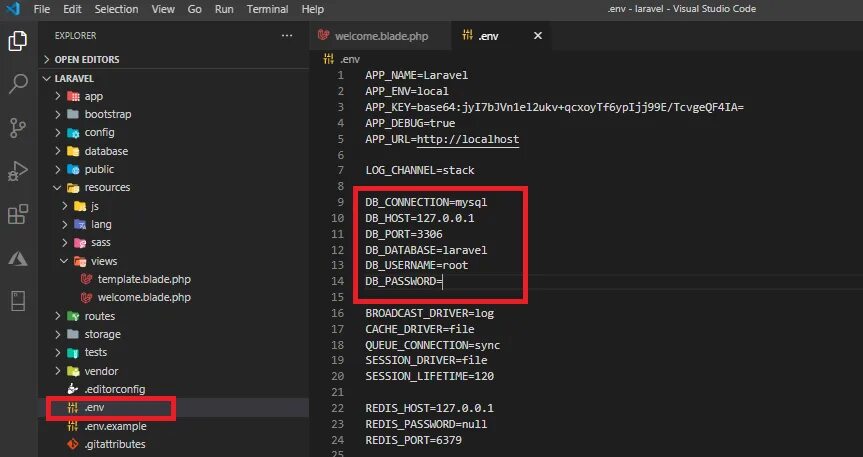Click the sass folder icon
863x457 pixels.
[80, 243]
